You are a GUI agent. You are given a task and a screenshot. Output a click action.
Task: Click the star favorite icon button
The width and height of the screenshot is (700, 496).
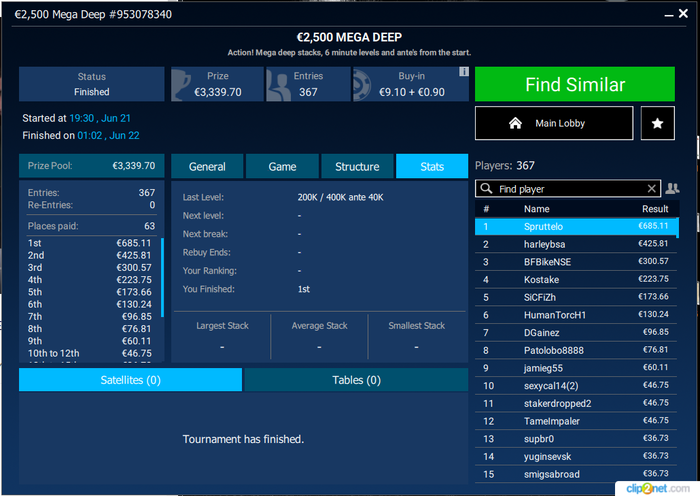(x=657, y=123)
